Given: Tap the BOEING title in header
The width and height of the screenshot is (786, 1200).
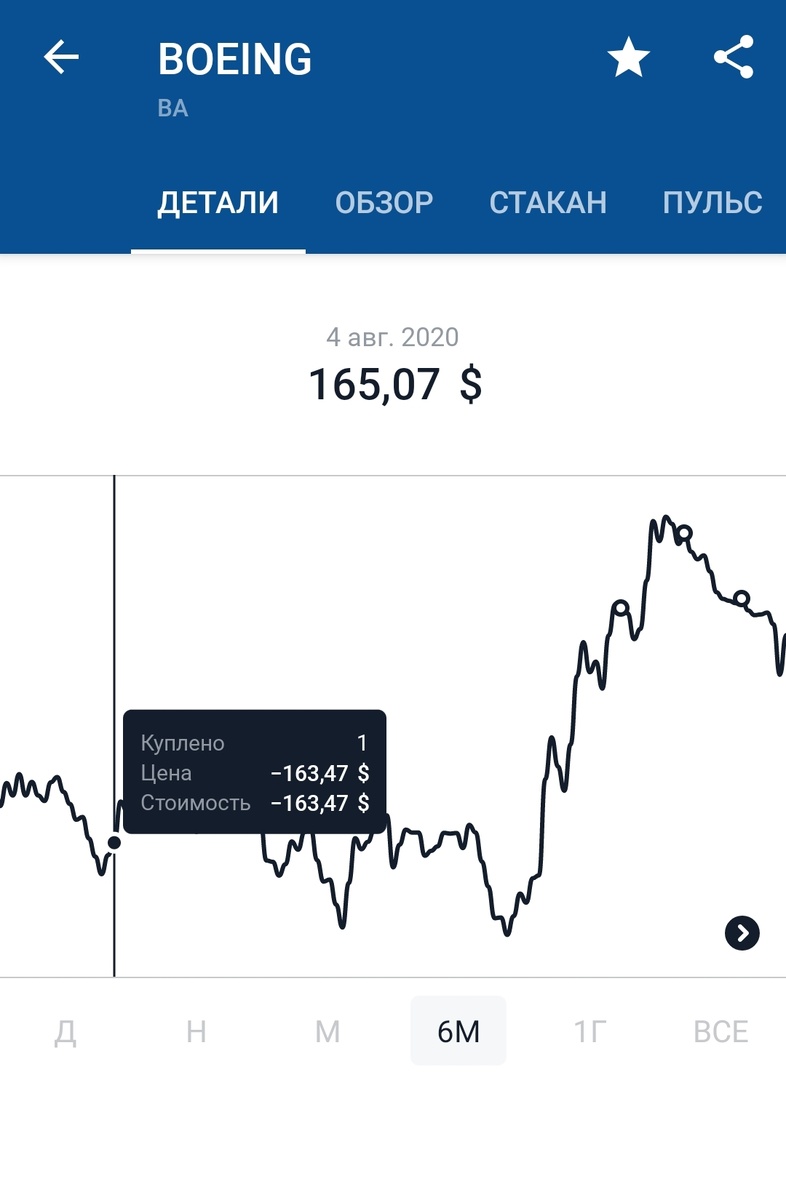Looking at the screenshot, I should click(235, 60).
